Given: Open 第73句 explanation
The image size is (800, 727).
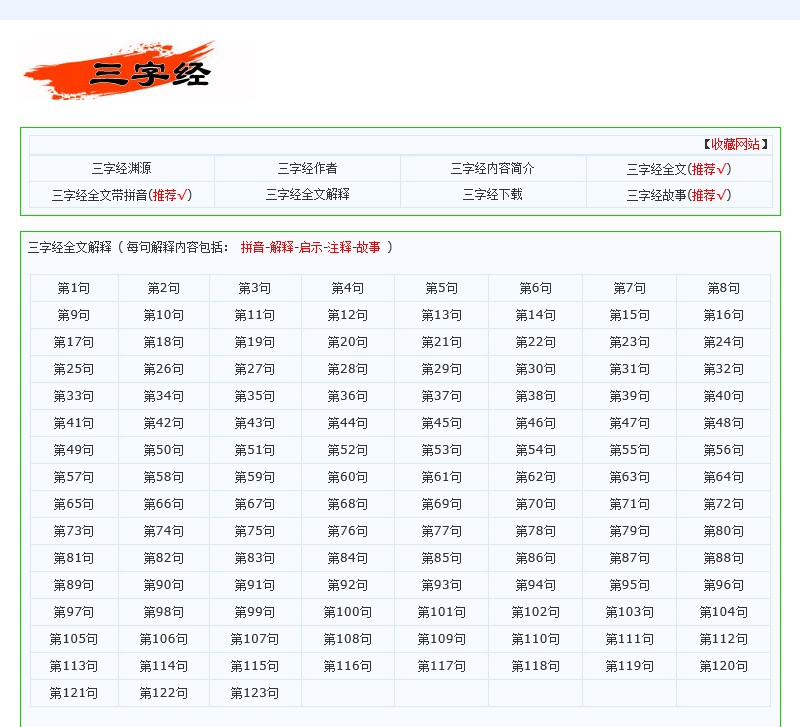Looking at the screenshot, I should tap(73, 532).
